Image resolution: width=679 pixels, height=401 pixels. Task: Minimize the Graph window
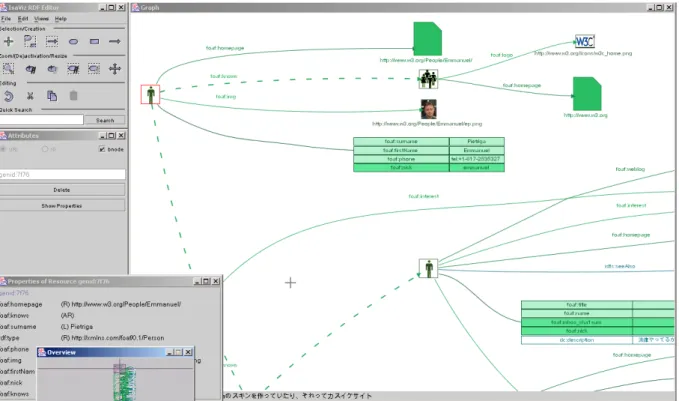pyautogui.click(x=651, y=7)
